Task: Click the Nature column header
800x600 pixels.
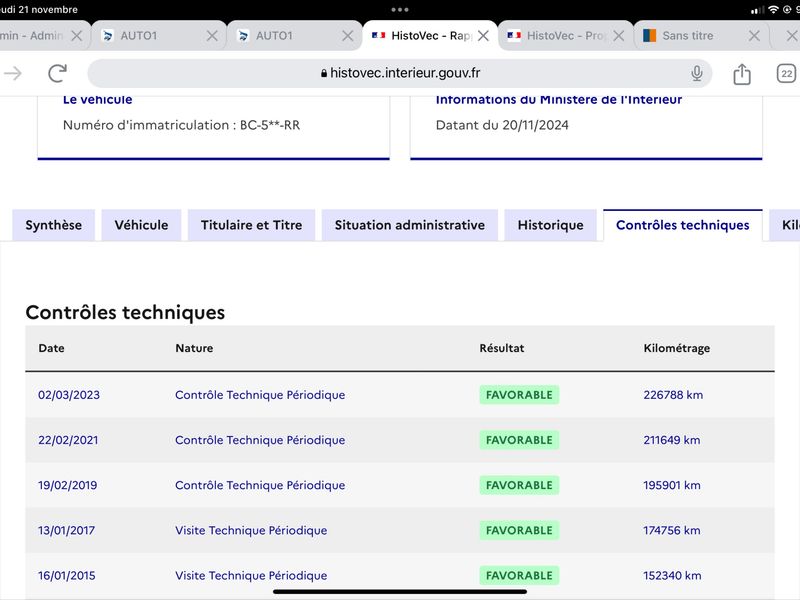Action: point(194,348)
